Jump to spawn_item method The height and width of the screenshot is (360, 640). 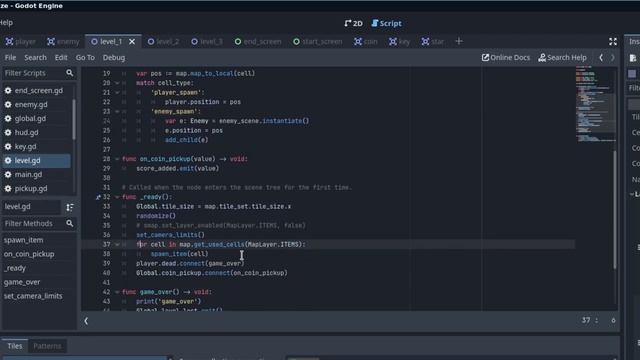click(23, 240)
